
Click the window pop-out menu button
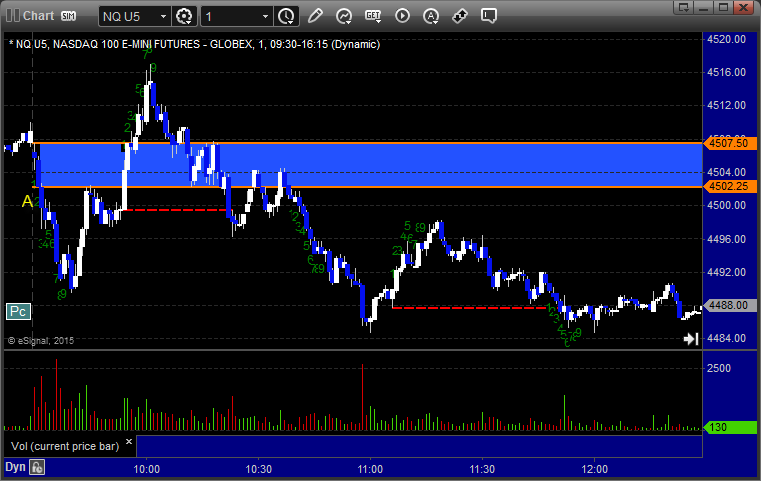point(683,7)
